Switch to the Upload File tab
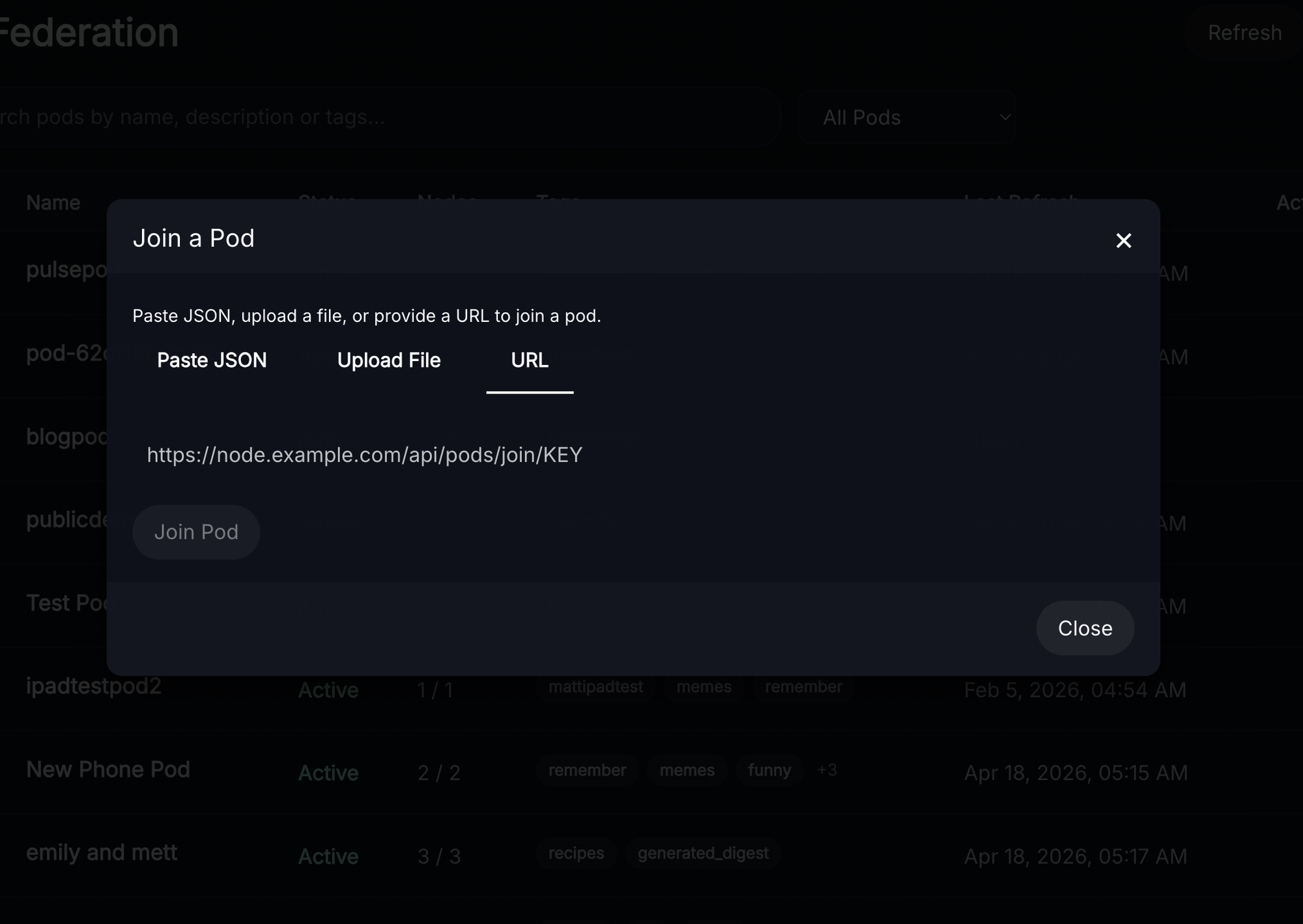The height and width of the screenshot is (924, 1303). click(x=389, y=360)
